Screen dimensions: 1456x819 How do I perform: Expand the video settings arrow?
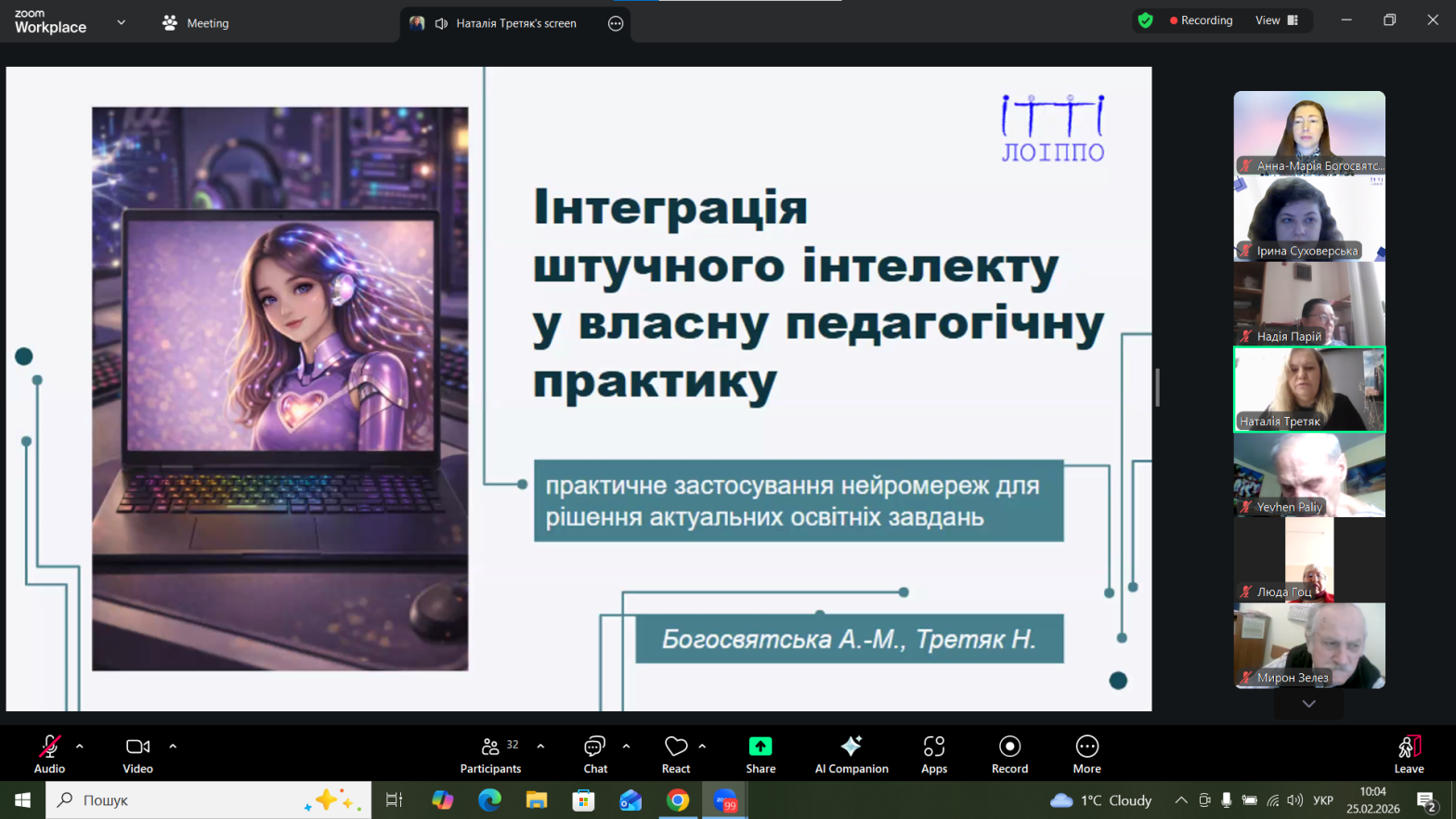(173, 746)
